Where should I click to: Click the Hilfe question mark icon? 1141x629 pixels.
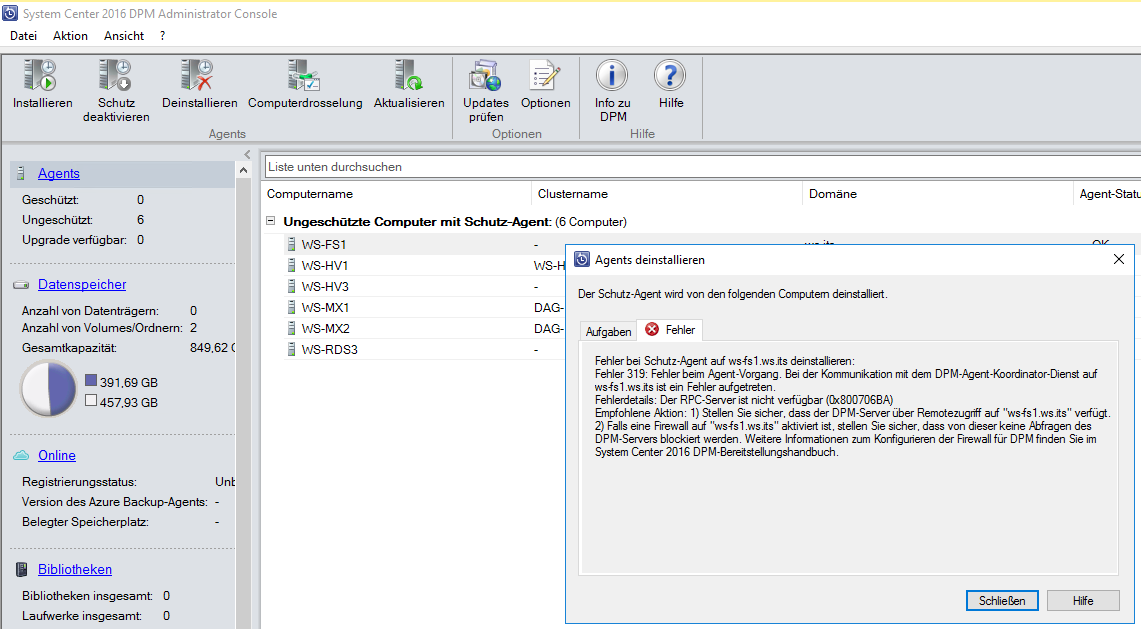pos(670,76)
